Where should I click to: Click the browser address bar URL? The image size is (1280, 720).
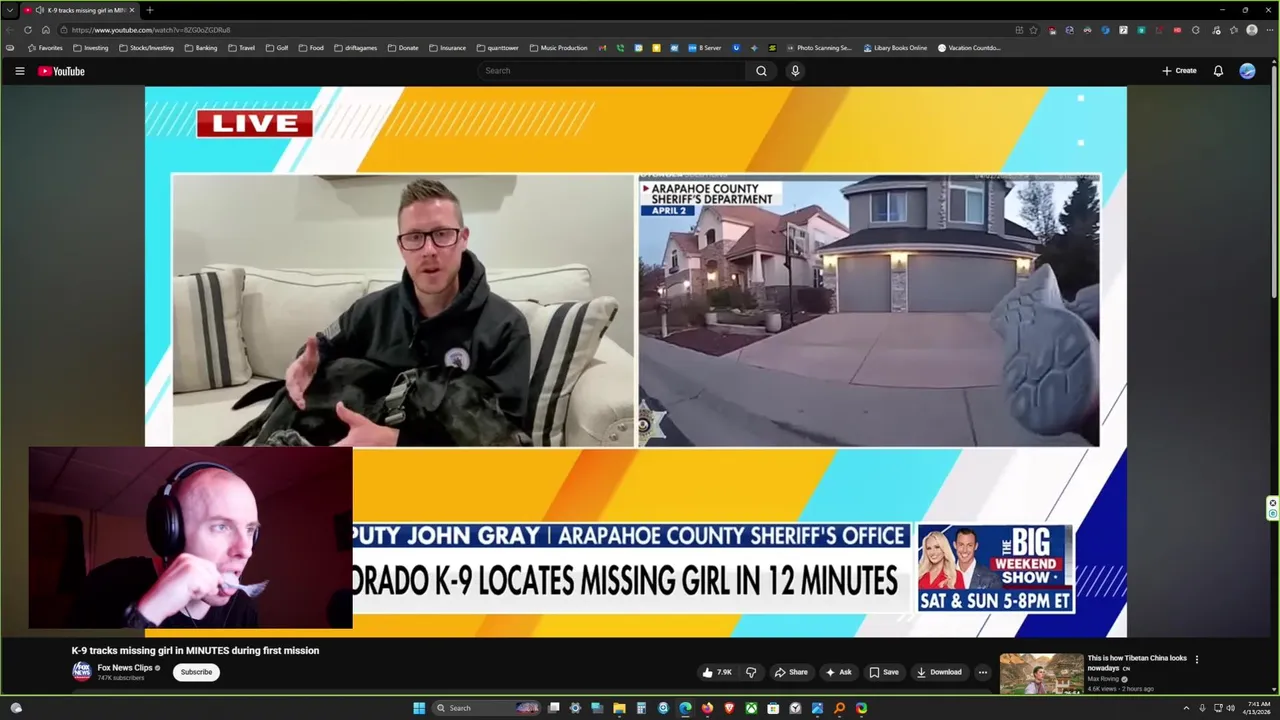[x=150, y=30]
